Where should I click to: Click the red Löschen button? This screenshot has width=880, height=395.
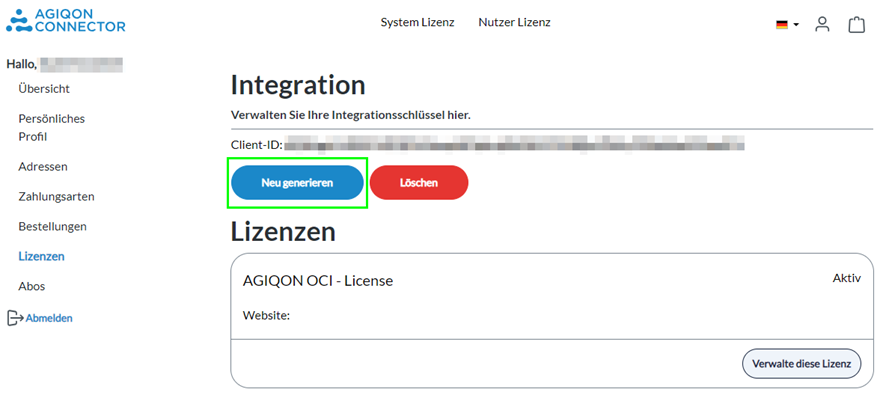point(419,183)
